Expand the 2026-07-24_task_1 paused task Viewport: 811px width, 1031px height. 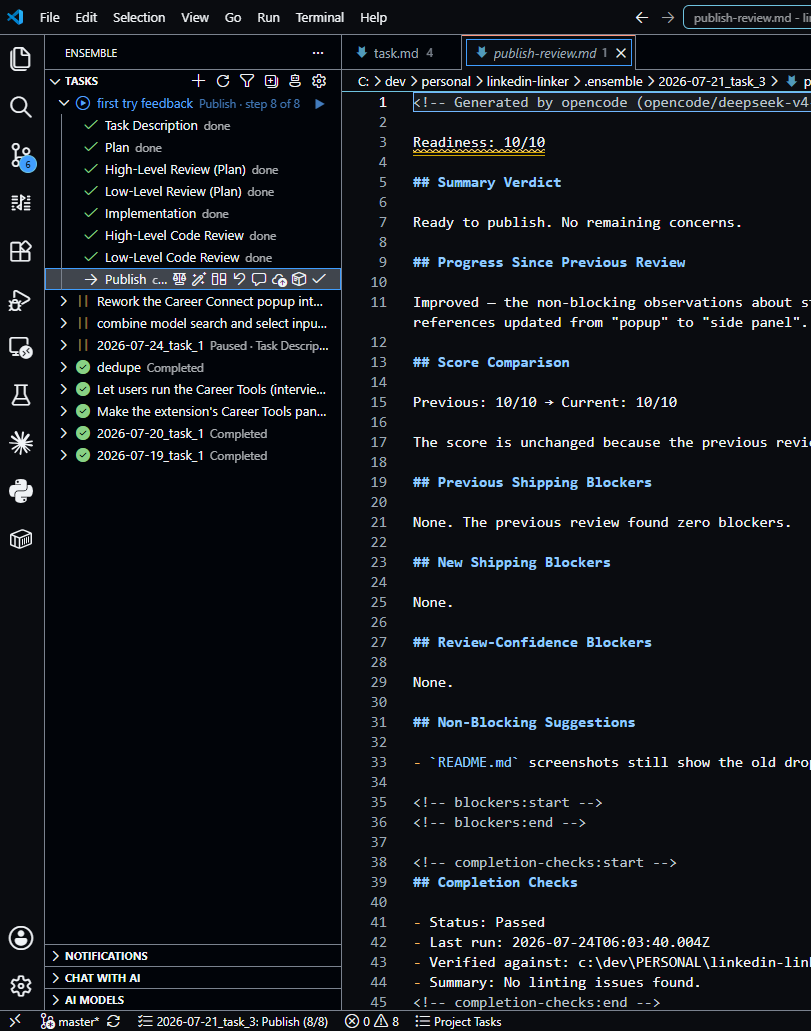point(64,345)
